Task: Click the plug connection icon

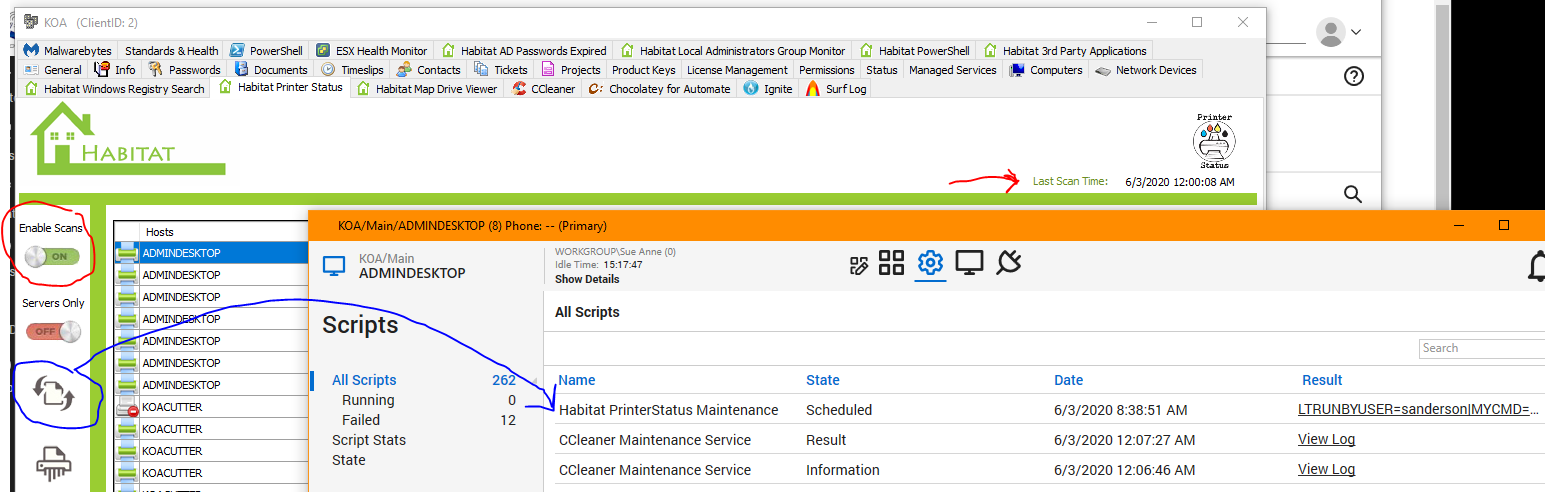Action: 1008,263
